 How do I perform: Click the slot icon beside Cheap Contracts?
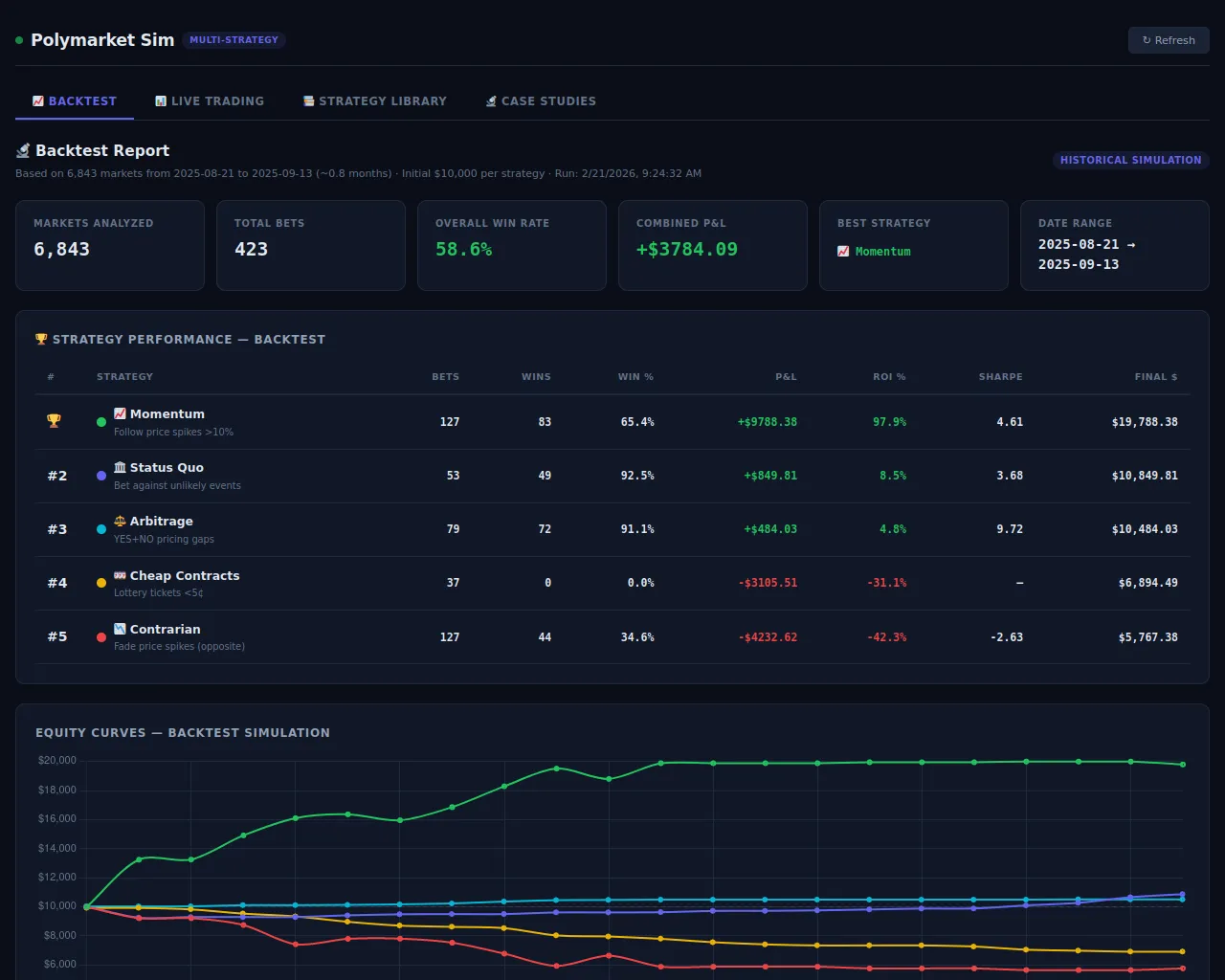(x=120, y=575)
